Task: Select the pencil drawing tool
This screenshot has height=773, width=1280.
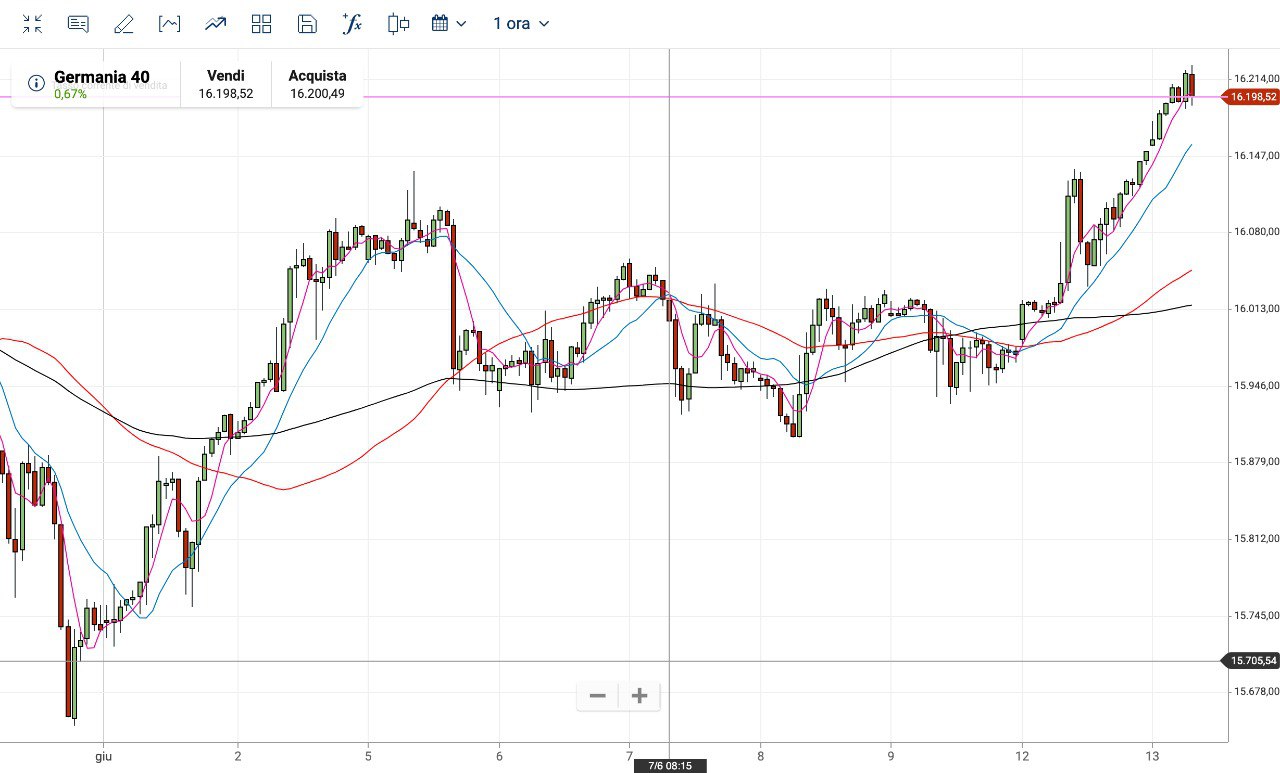Action: 124,24
